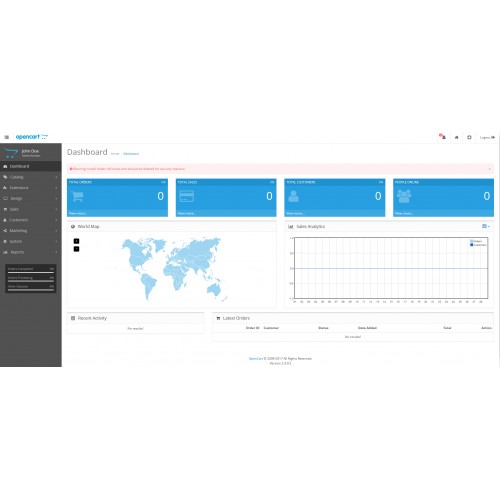Screen dimensions: 500x500
Task: Zoom in on the world map
Action: tap(76, 241)
